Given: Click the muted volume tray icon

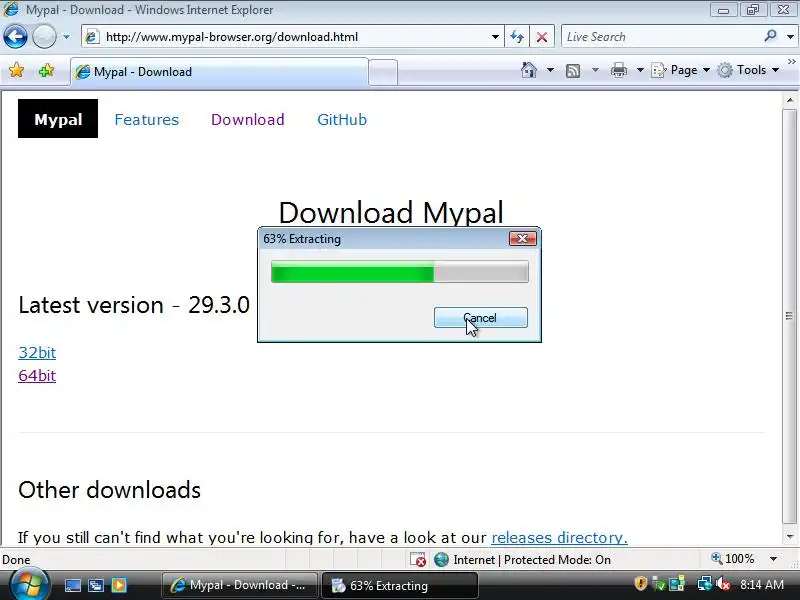Looking at the screenshot, I should 723,584.
